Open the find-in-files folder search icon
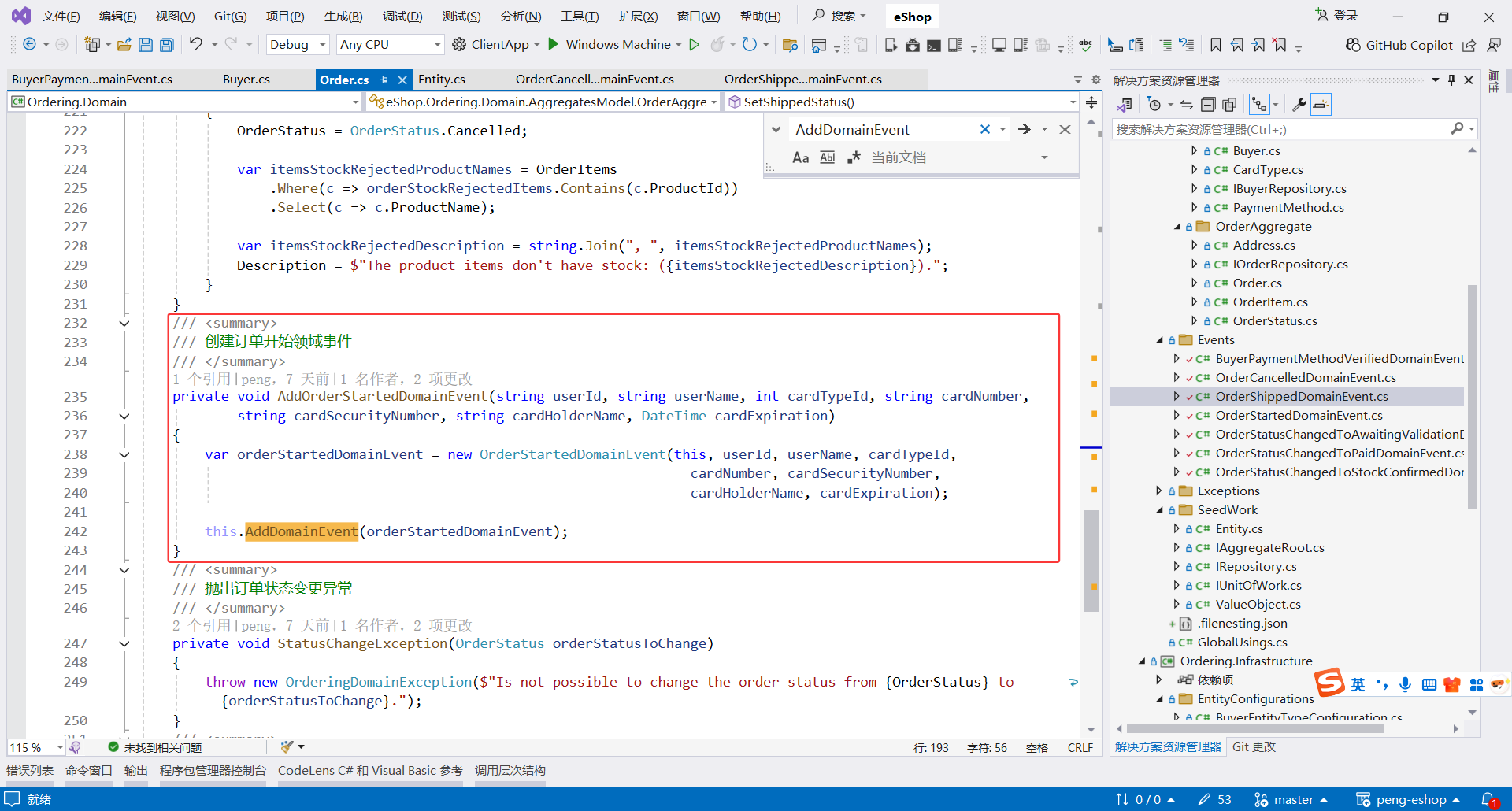 (x=790, y=45)
